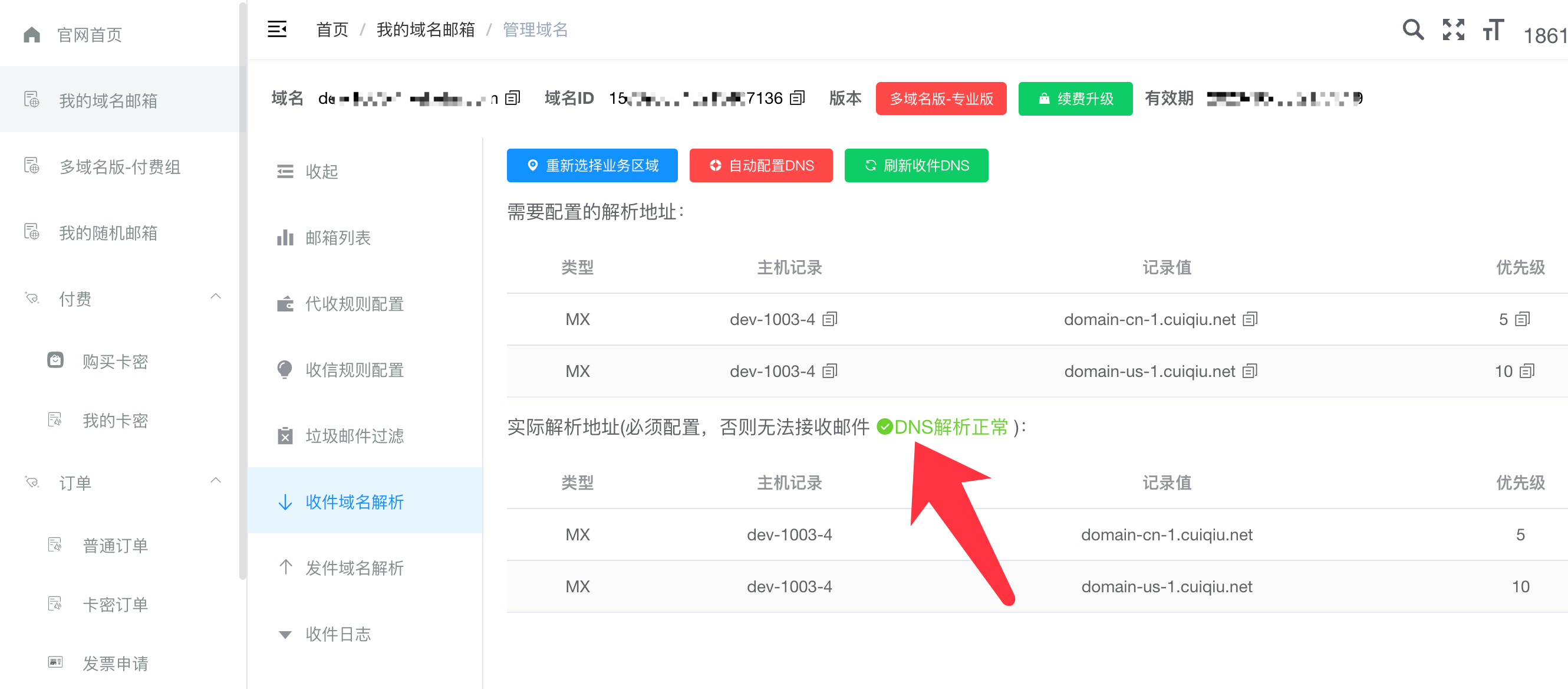
Task: Click the icon next to 多域名版-付费组
Action: [32, 166]
